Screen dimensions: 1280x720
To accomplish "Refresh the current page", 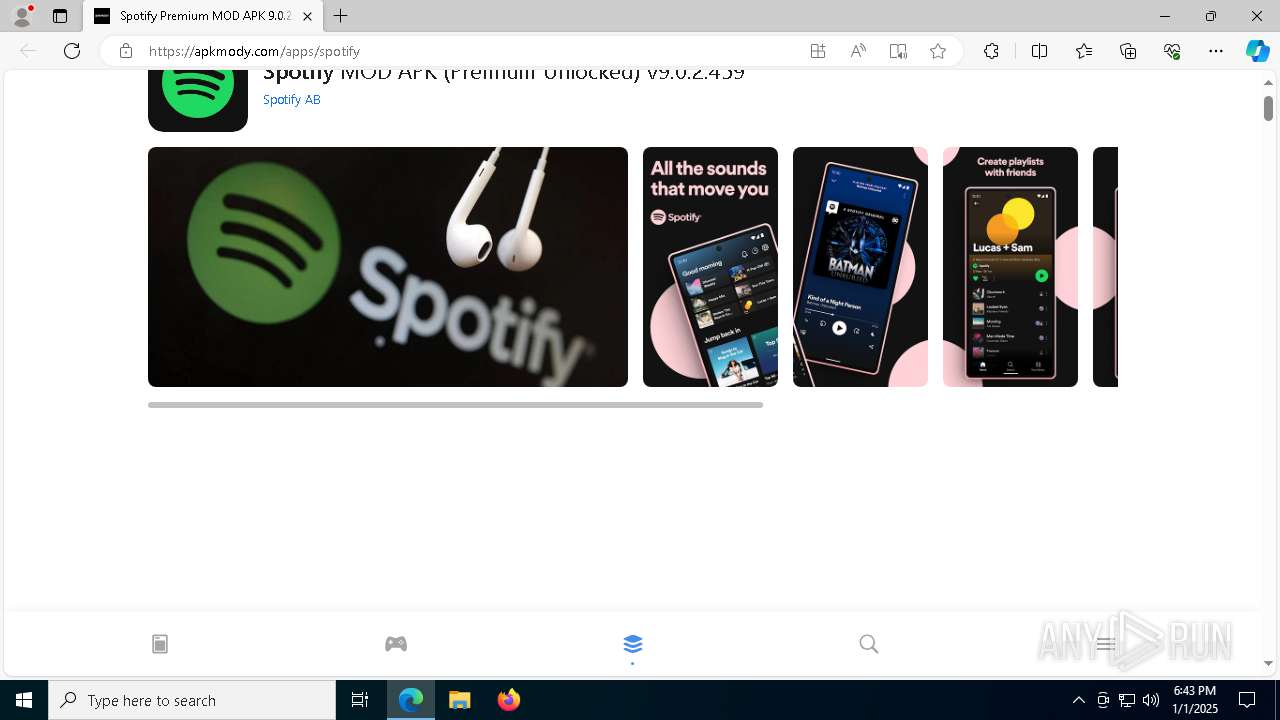I will click(72, 51).
